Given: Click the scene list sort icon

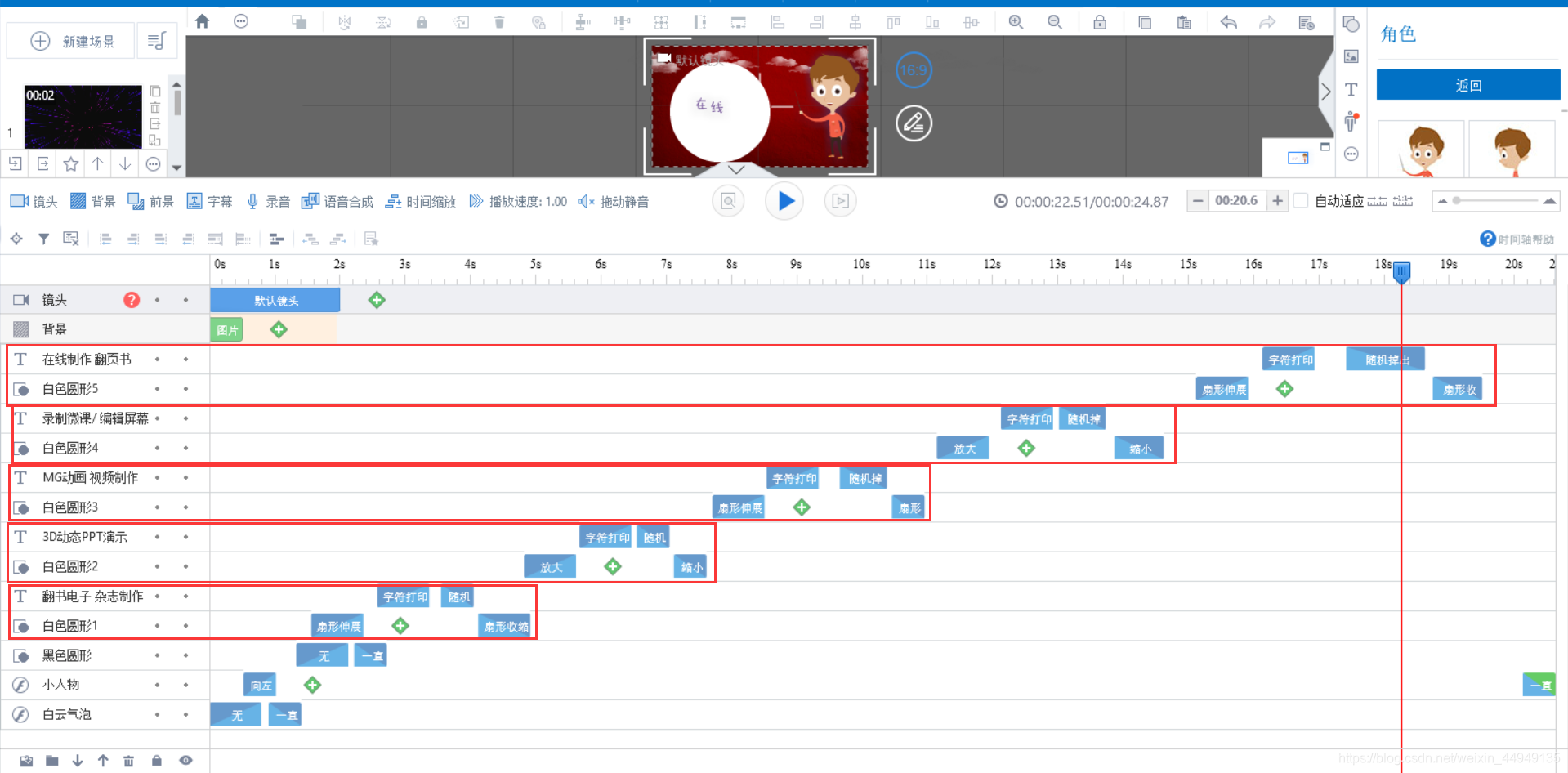Looking at the screenshot, I should point(156,41).
